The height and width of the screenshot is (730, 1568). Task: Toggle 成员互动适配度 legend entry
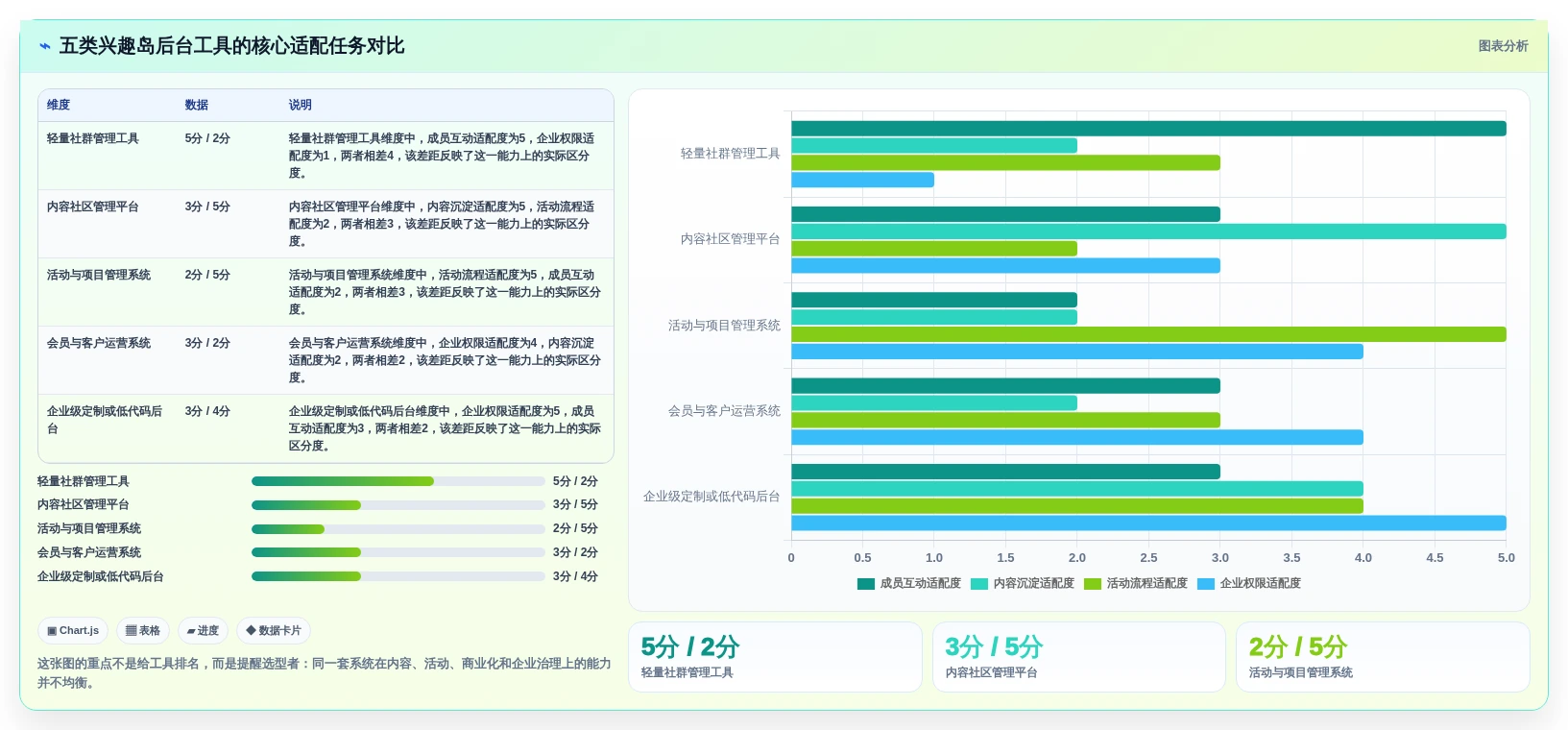click(909, 583)
